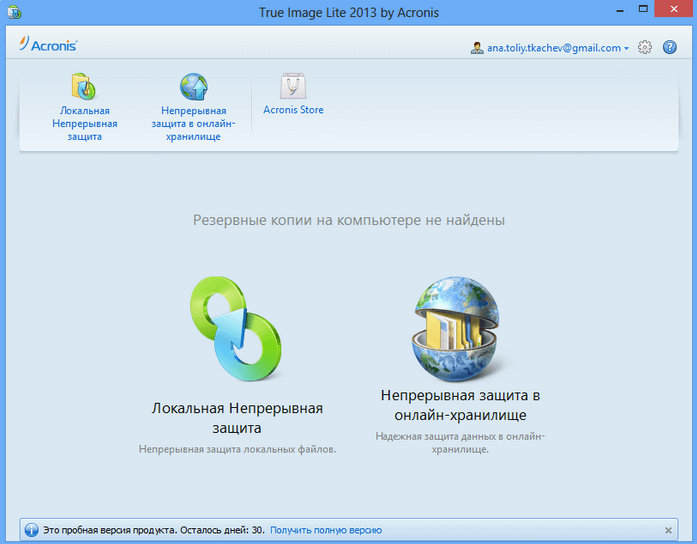Minimize the True Image Lite window
697x544 pixels.
[620, 10]
